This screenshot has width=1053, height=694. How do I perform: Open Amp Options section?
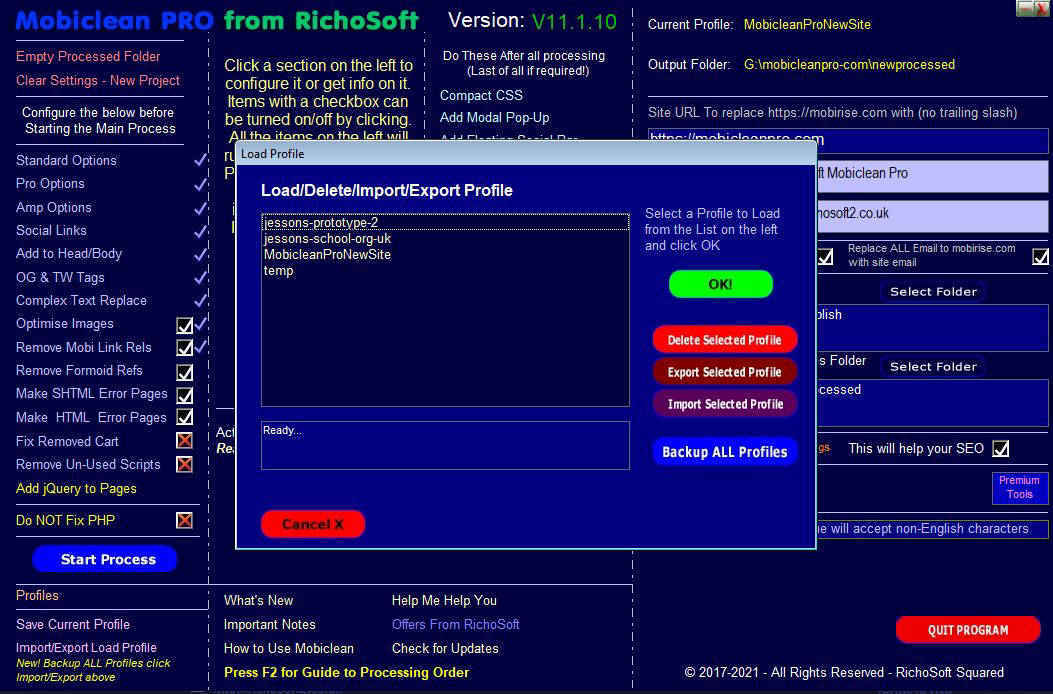(54, 208)
